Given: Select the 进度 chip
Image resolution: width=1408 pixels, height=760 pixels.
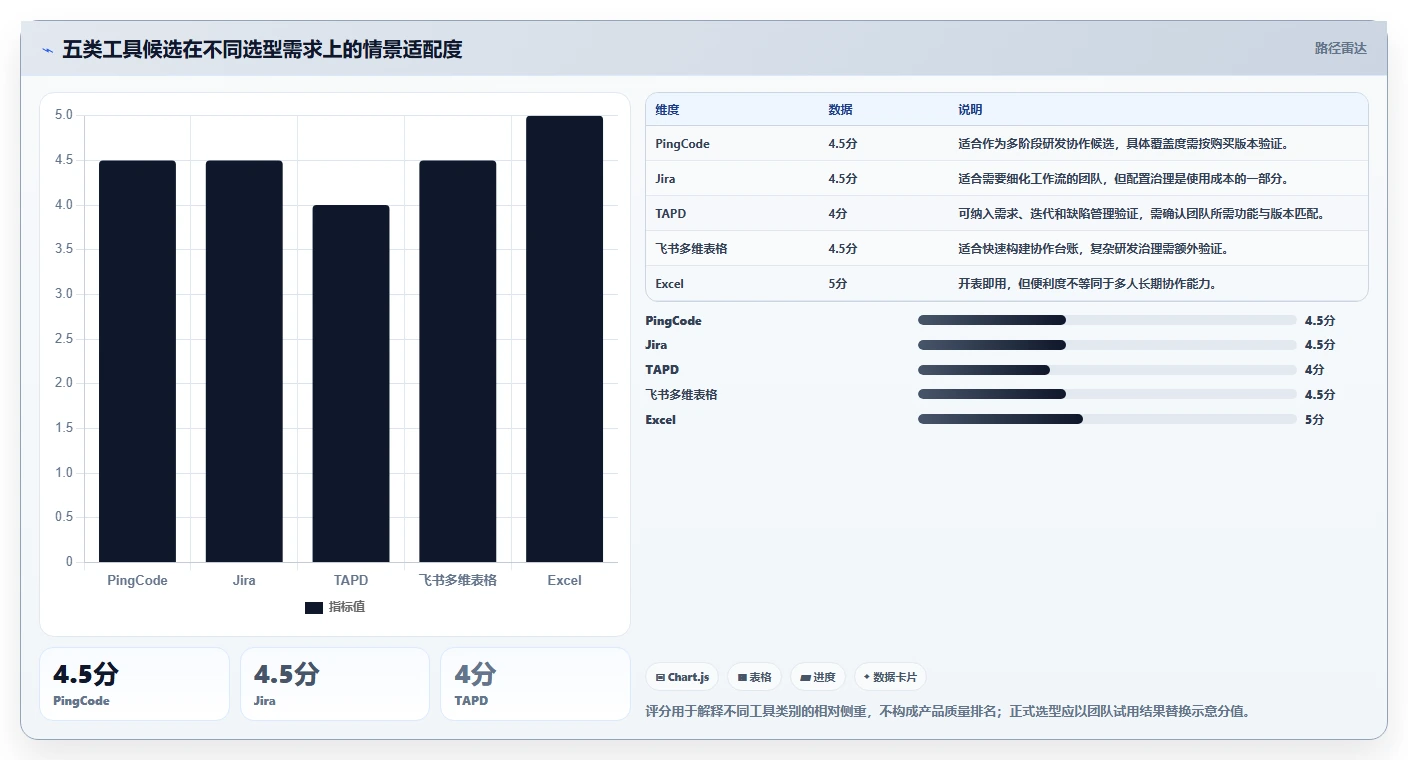Looking at the screenshot, I should (818, 677).
